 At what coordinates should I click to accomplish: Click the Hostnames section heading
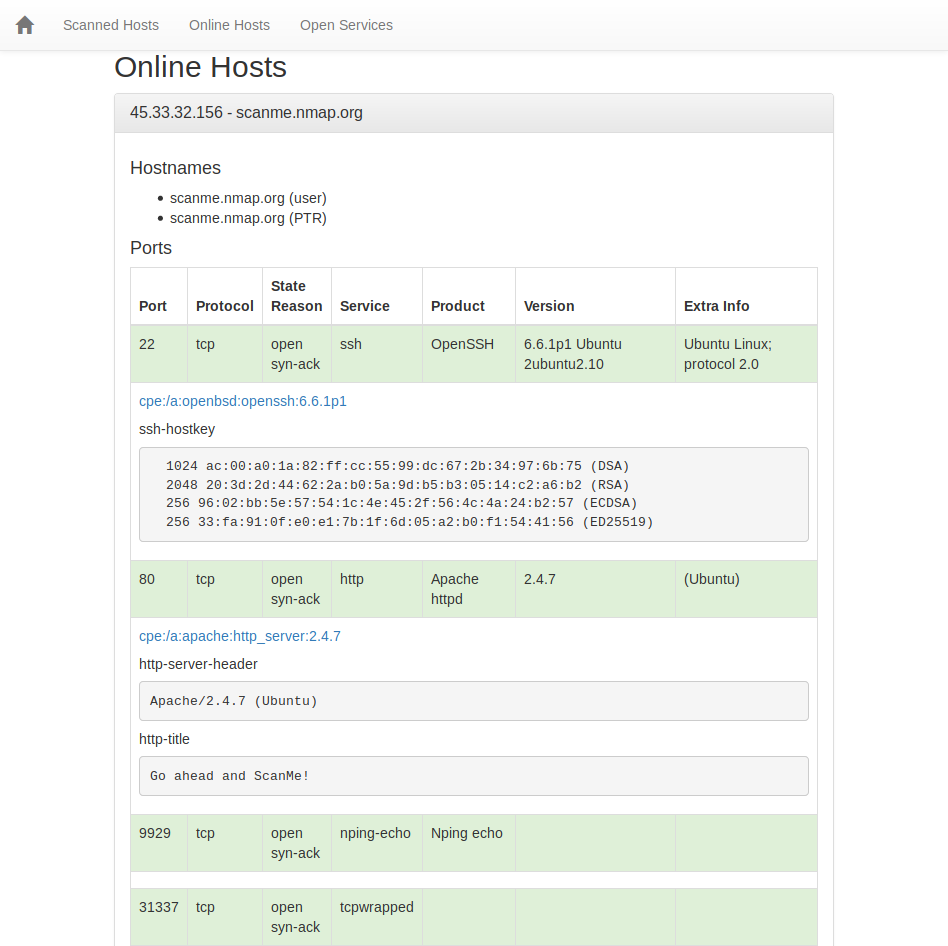175,168
